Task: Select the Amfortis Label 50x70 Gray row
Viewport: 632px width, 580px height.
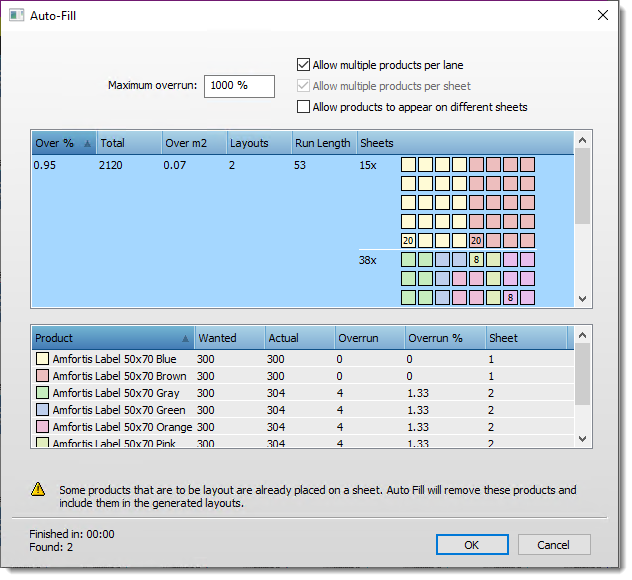Action: 303,393
